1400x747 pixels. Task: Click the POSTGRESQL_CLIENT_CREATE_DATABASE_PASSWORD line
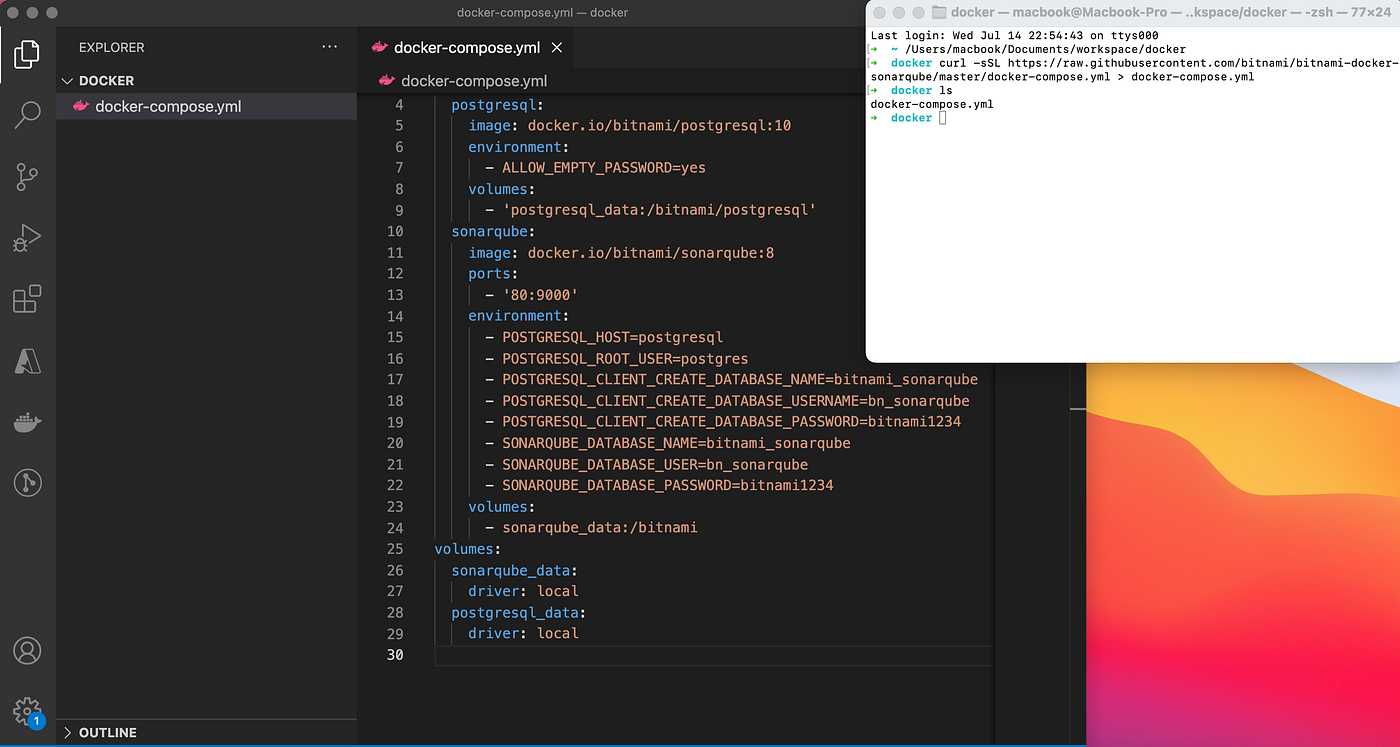(731, 422)
